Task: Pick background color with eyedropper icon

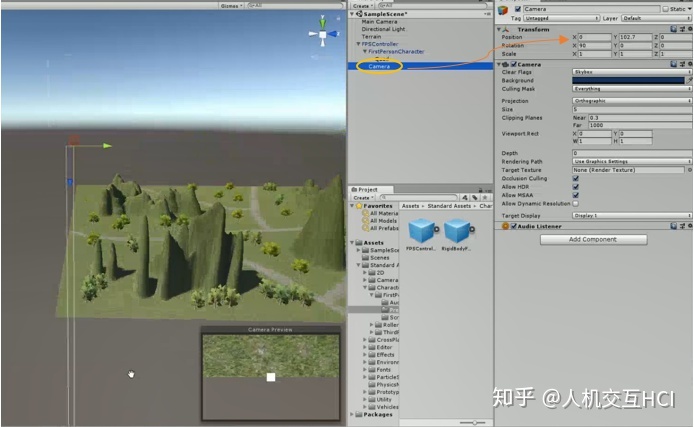Action: click(x=690, y=80)
